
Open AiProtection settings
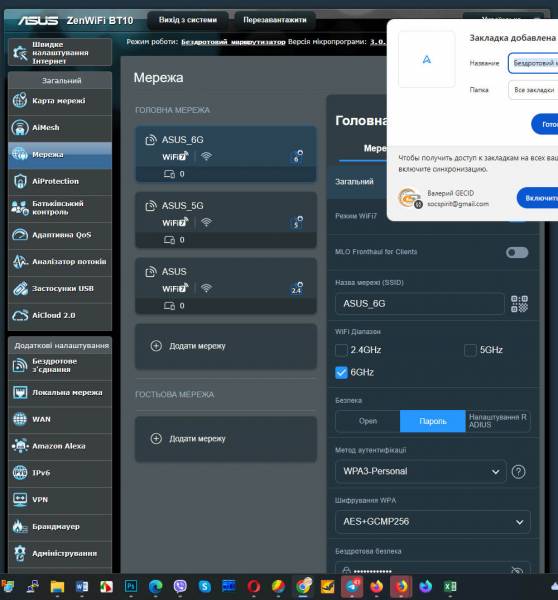[x=60, y=181]
